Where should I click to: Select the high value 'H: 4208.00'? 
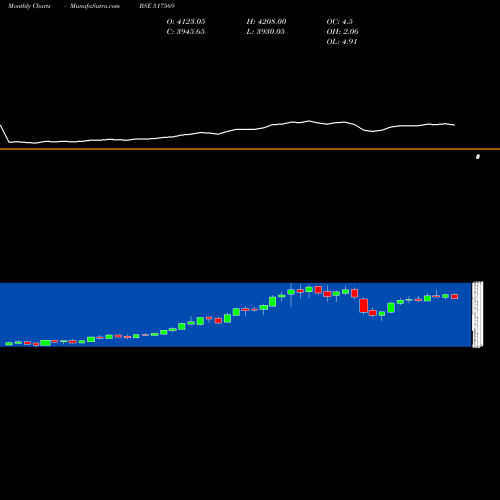click(266, 22)
